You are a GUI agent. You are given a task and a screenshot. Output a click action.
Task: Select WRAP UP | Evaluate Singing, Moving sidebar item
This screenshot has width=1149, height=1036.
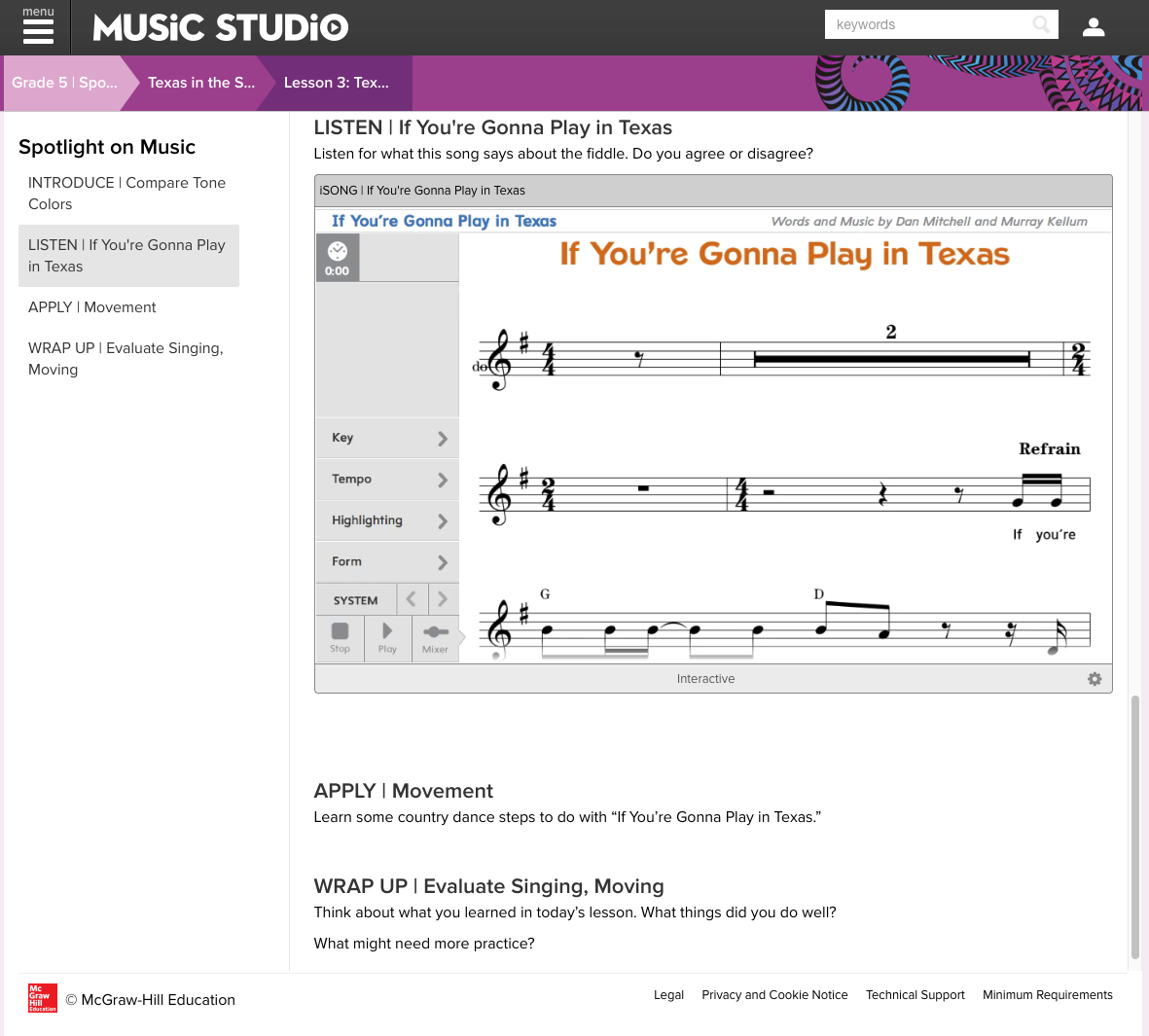coord(126,359)
